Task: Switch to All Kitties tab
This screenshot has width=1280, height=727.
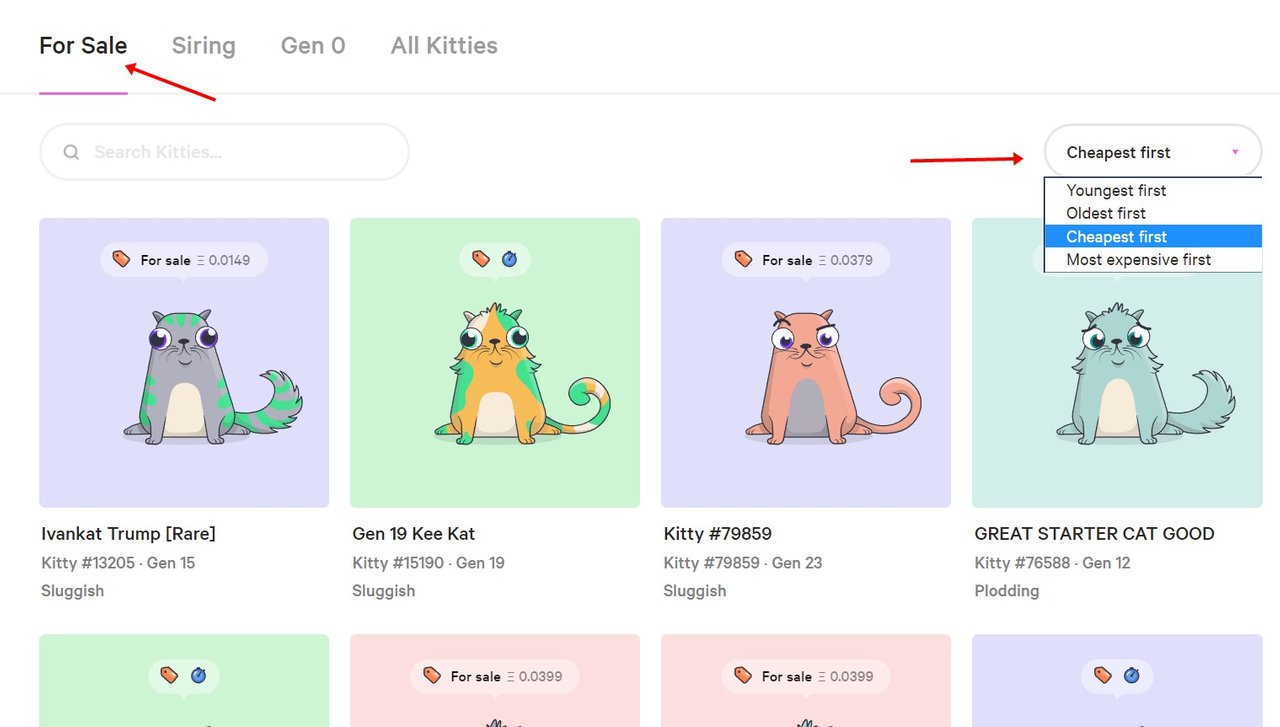Action: [x=444, y=46]
